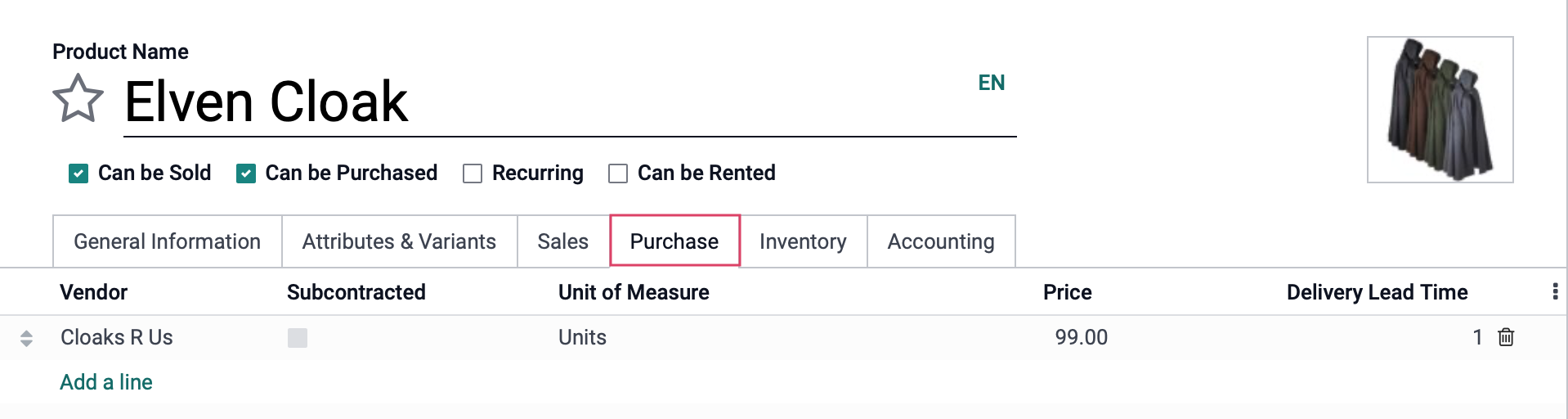Open the General Information tab

[x=168, y=241]
